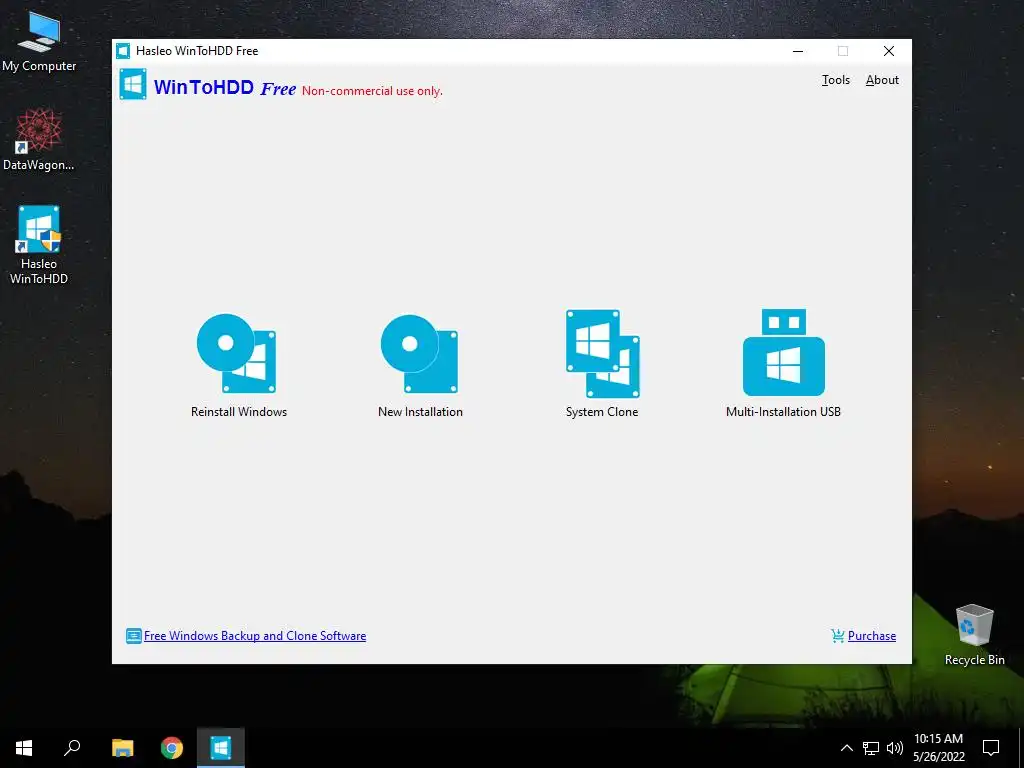Click the New Installation label
The image size is (1024, 768).
421,411
